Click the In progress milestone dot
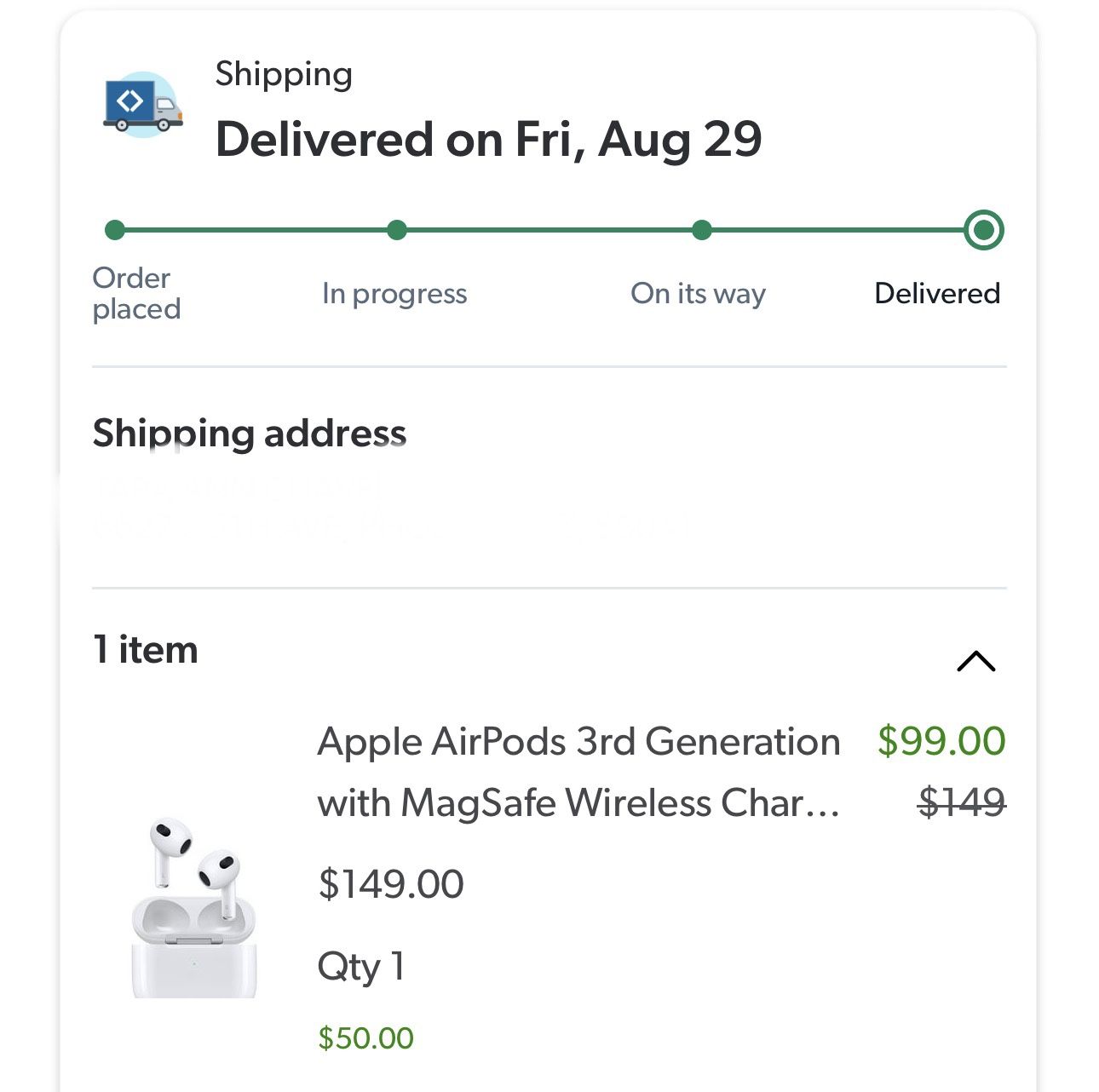The image size is (1099, 1092). [396, 228]
